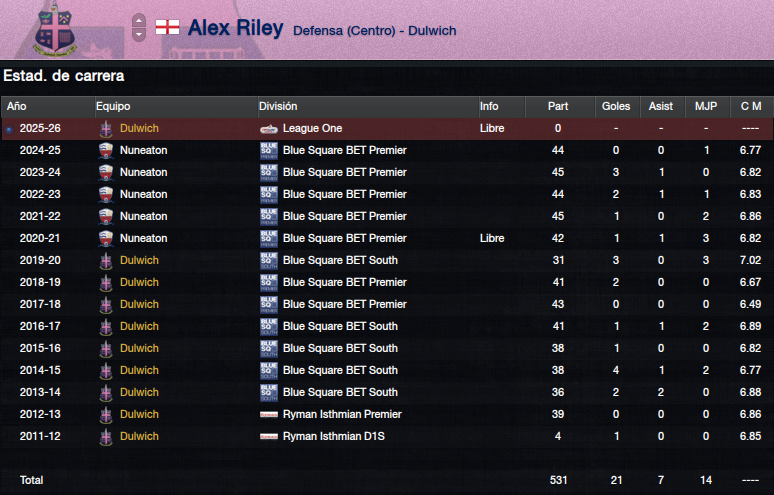Click Nuneaton badge in the 2024-25 row
The width and height of the screenshot is (774, 495).
tap(106, 151)
